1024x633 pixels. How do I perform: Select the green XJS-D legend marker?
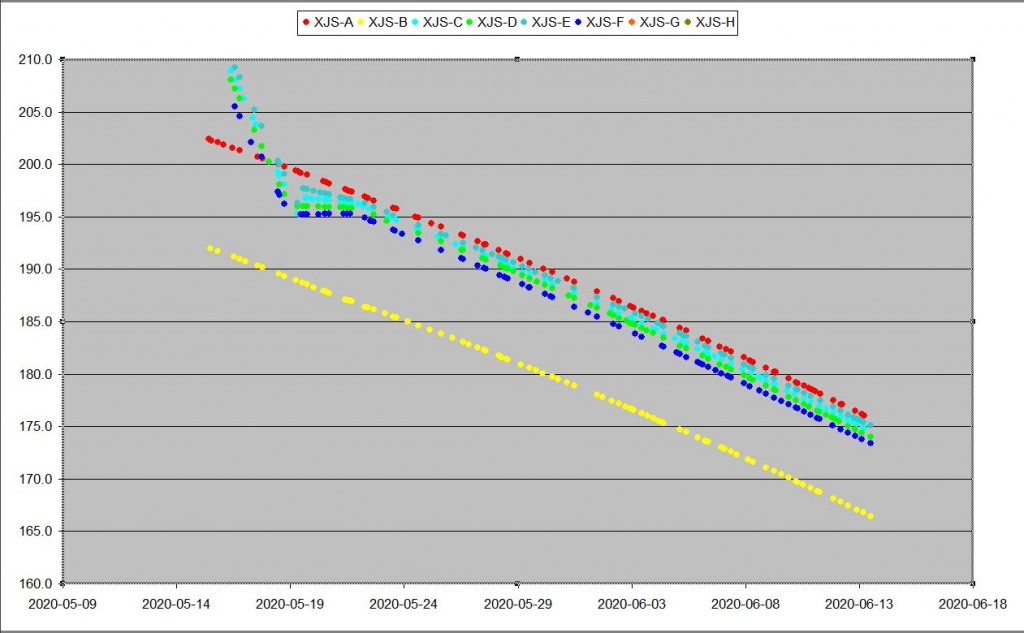469,22
